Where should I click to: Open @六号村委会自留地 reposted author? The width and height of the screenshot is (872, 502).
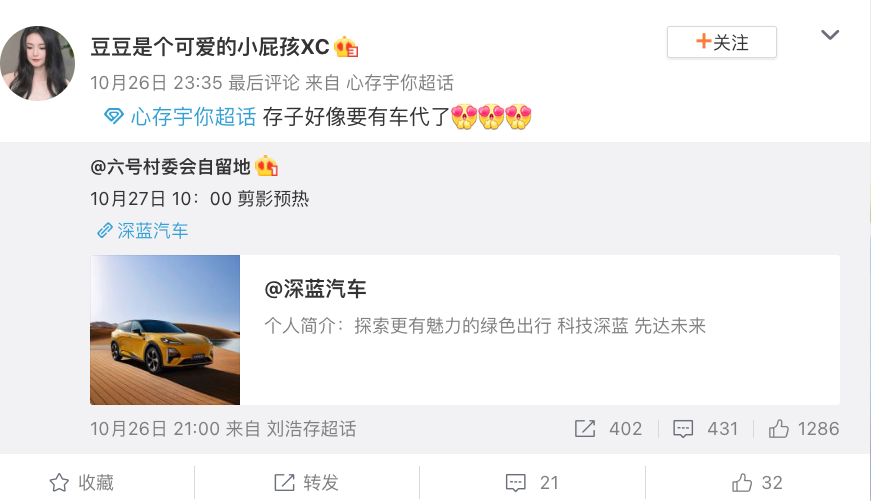pos(170,166)
